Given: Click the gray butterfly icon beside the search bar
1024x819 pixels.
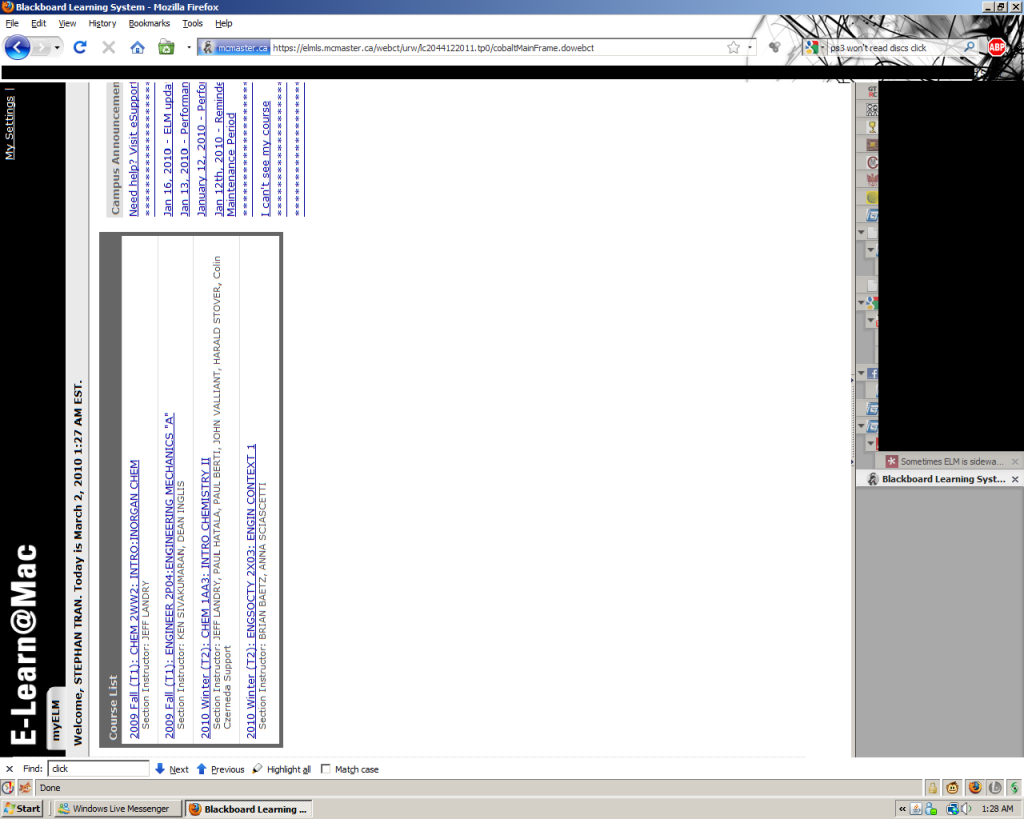Looking at the screenshot, I should point(775,47).
